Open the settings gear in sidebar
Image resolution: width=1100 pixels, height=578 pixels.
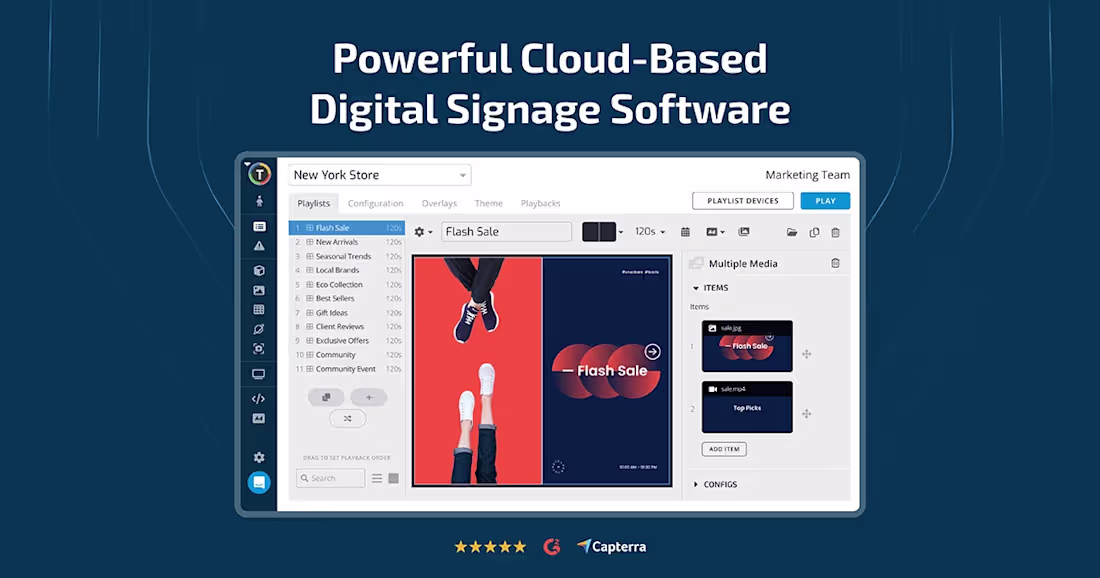259,457
